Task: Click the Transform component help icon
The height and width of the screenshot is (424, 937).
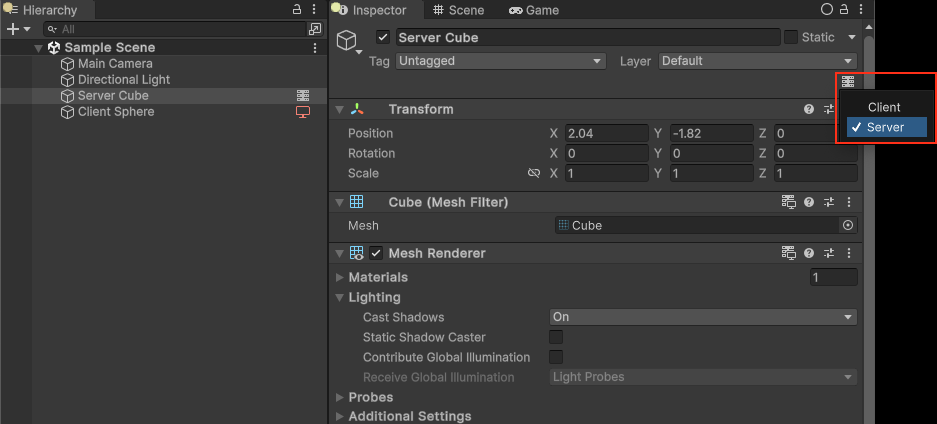Action: [809, 110]
